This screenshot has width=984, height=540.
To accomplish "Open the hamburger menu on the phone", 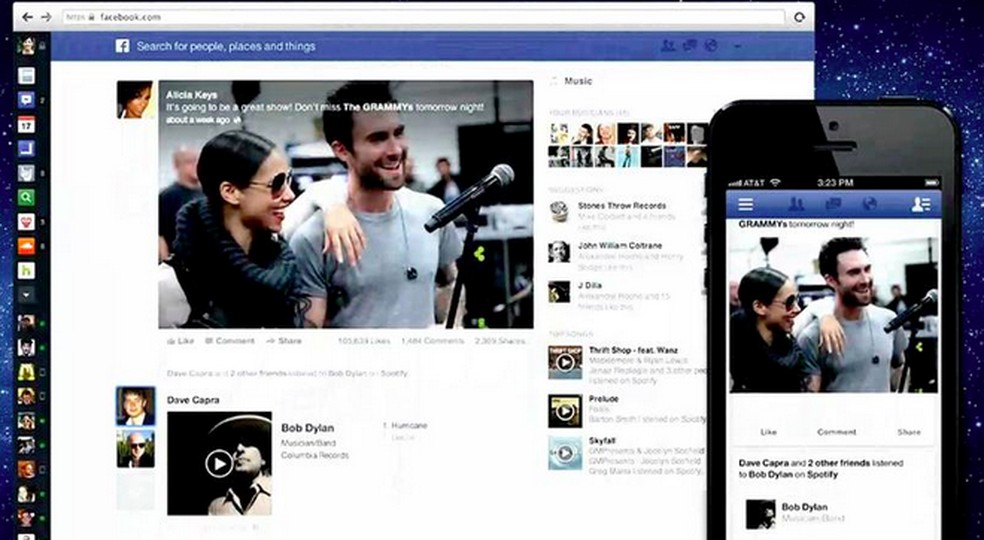I will [x=746, y=204].
